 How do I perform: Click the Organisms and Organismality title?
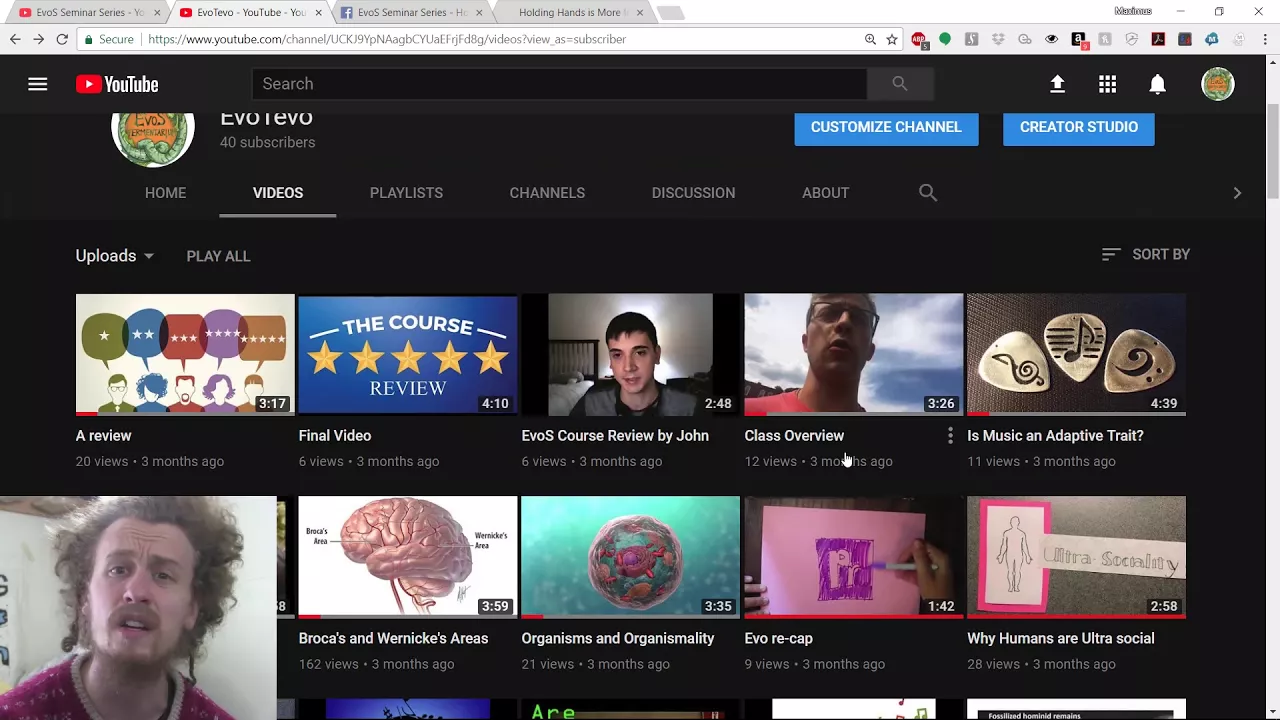pos(618,638)
